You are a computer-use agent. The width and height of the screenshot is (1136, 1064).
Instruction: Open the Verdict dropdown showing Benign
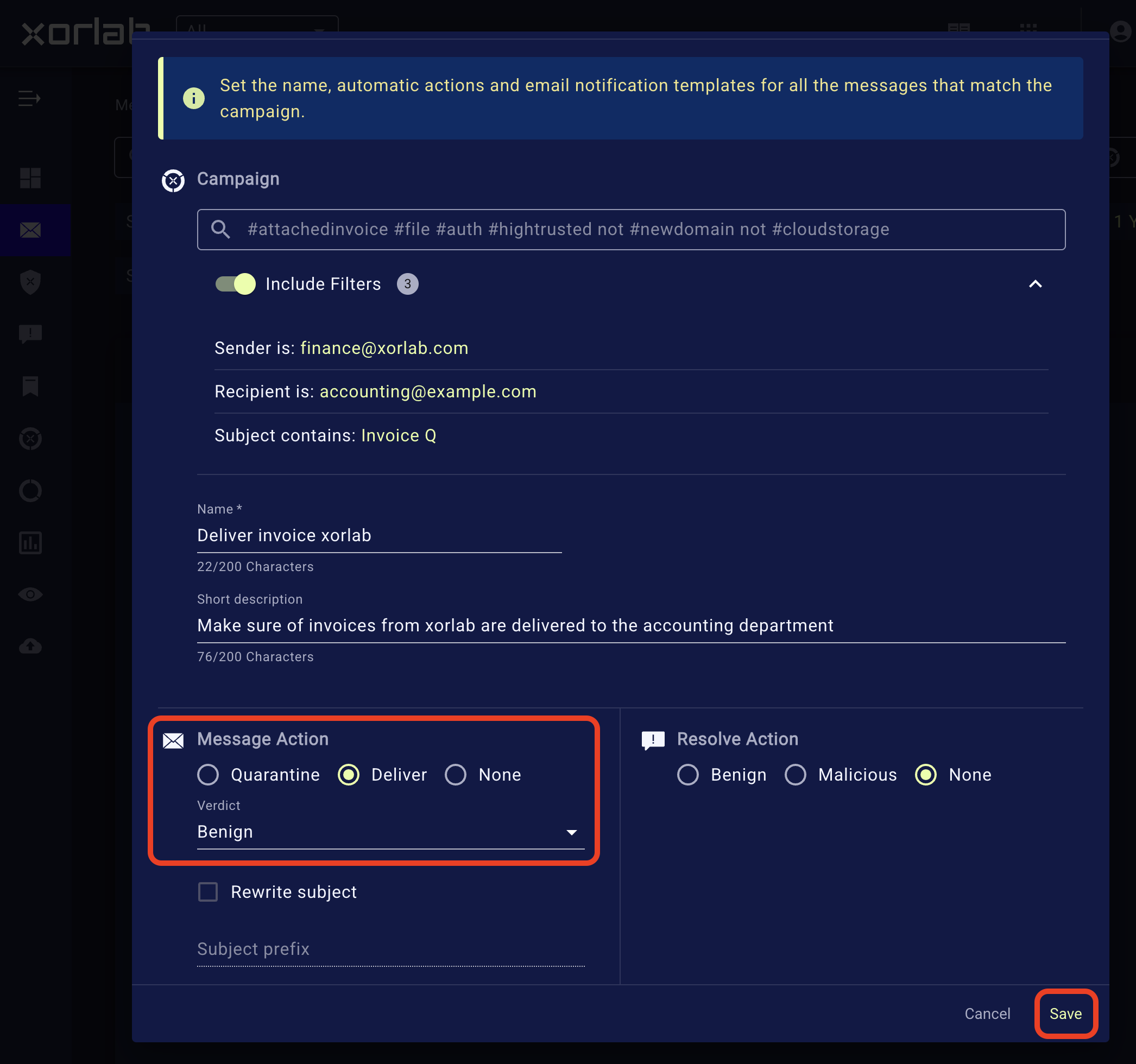pyautogui.click(x=391, y=832)
